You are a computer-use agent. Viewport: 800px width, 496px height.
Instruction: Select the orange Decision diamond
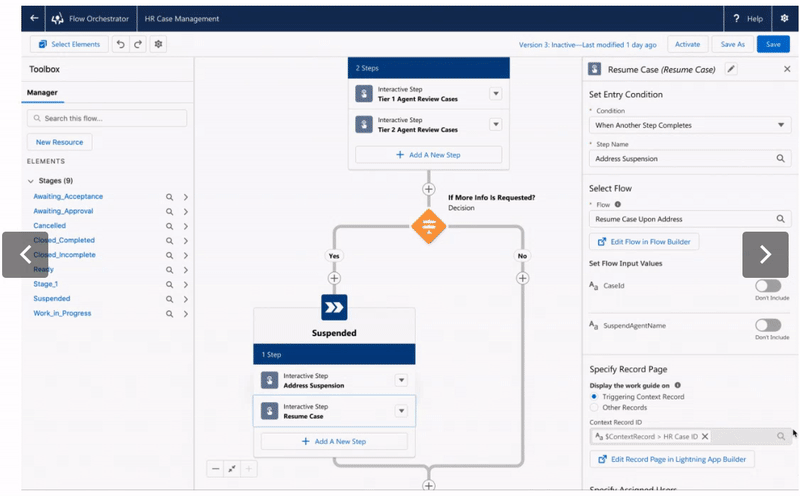(429, 226)
